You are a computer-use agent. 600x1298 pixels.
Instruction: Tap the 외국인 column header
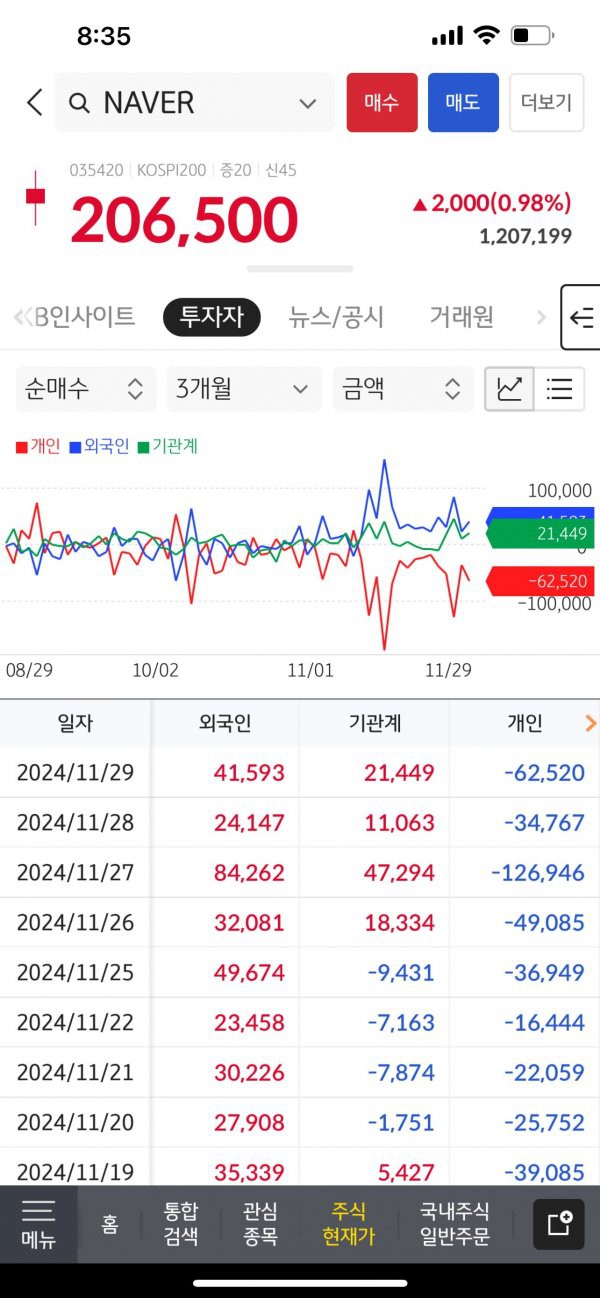point(225,723)
